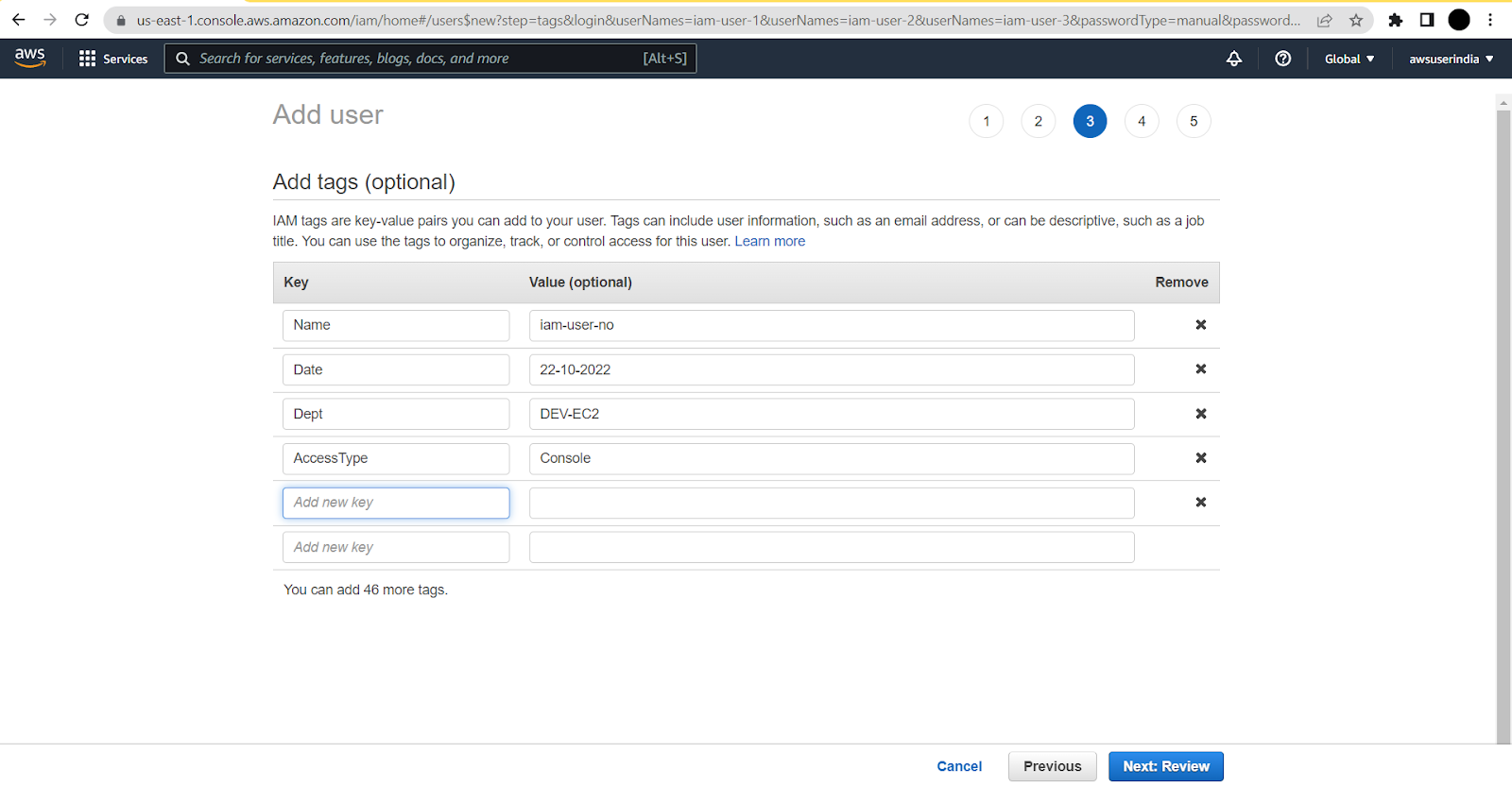The width and height of the screenshot is (1512, 787).
Task: Edit the iam-user-no value field
Action: [x=832, y=325]
